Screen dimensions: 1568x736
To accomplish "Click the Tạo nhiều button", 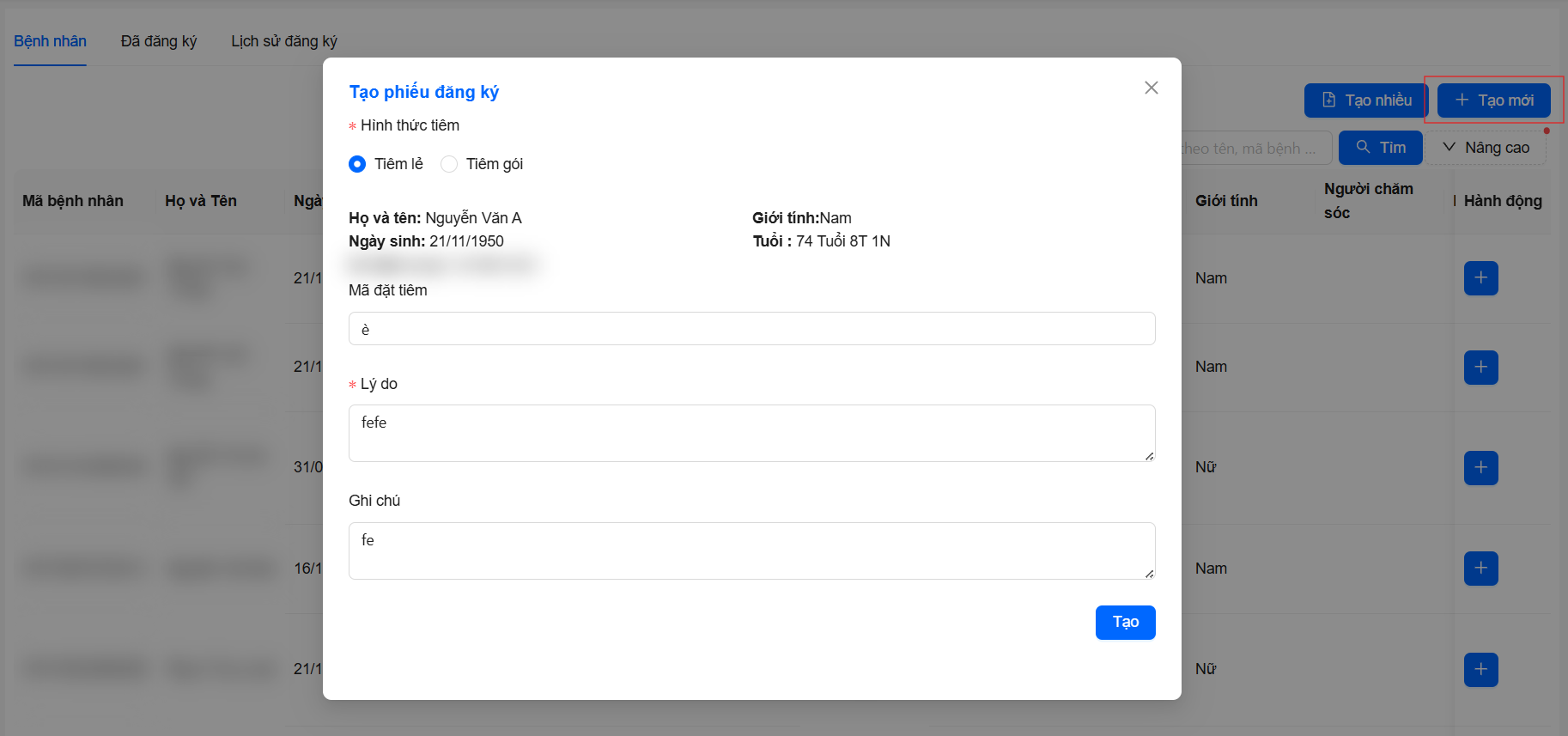I will (x=1365, y=100).
